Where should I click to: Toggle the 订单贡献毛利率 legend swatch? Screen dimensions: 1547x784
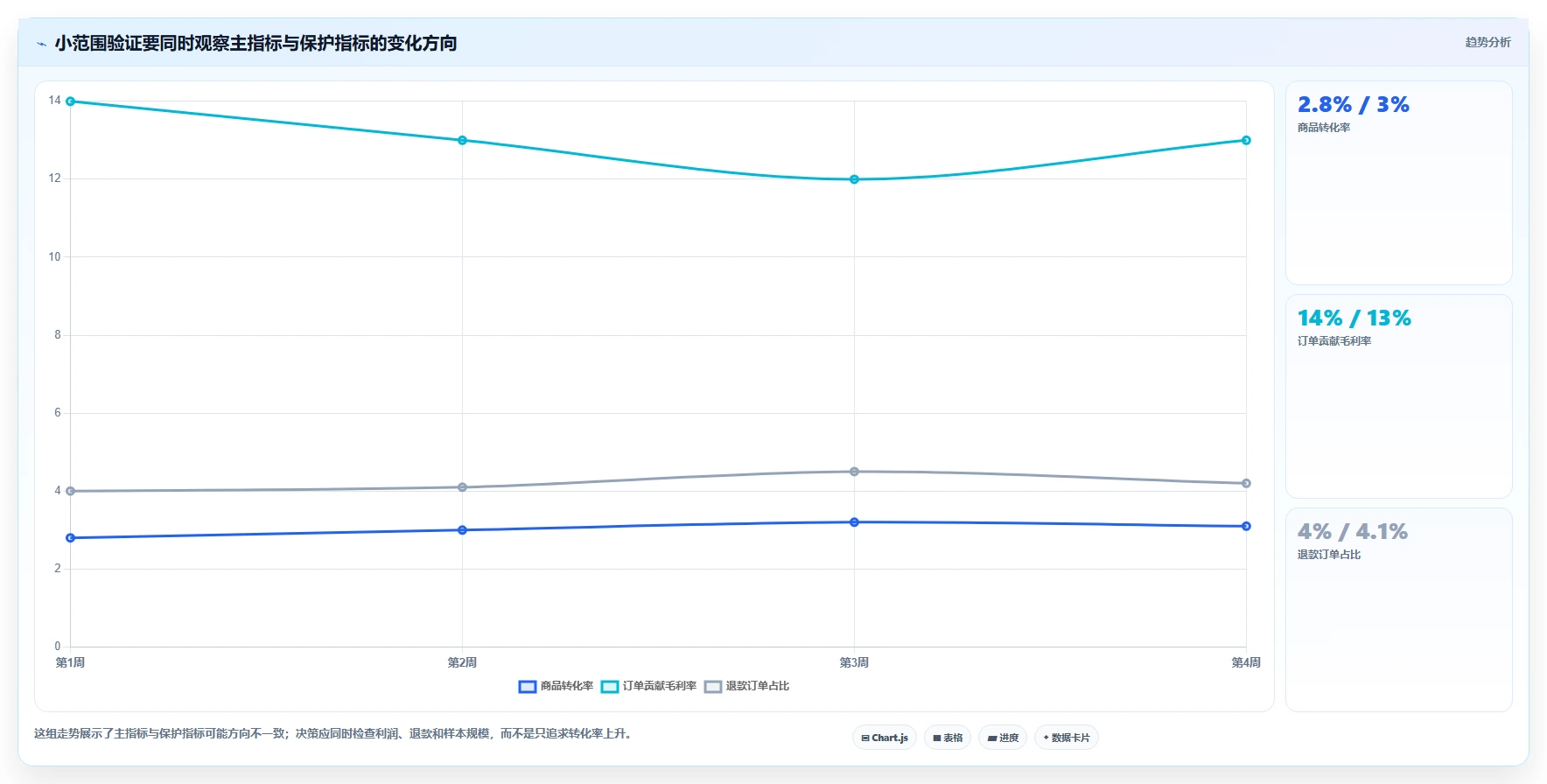click(610, 687)
